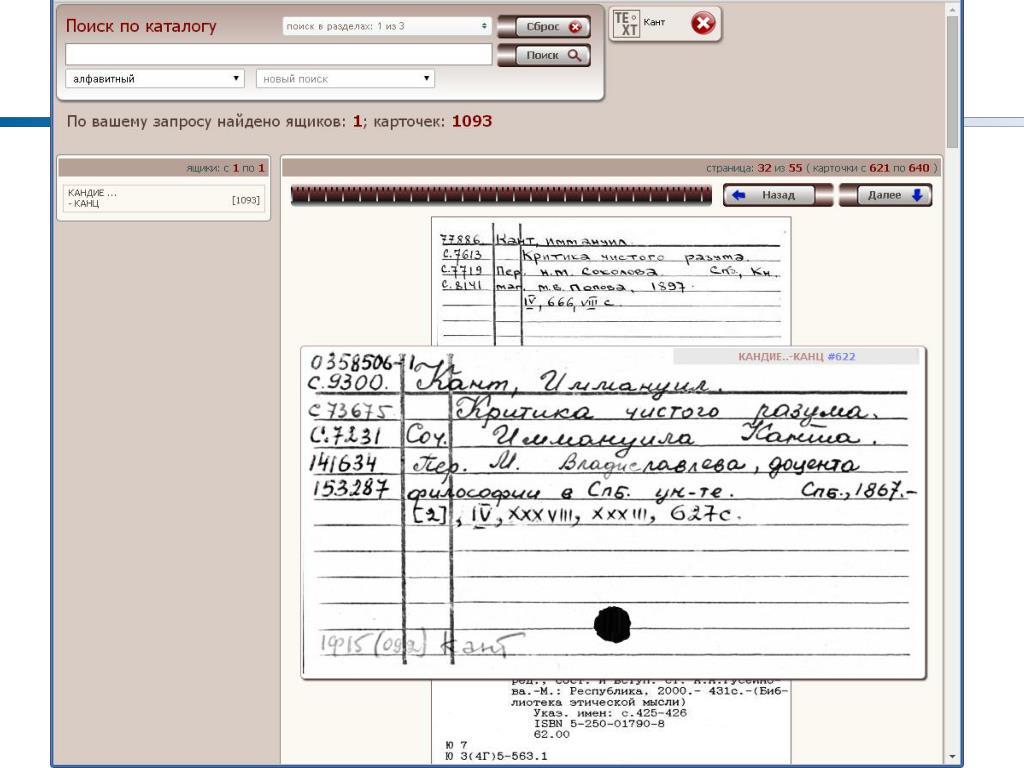Click the enlarged Kant card #622
Image resolution: width=1024 pixels, height=768 pixels.
click(x=613, y=513)
